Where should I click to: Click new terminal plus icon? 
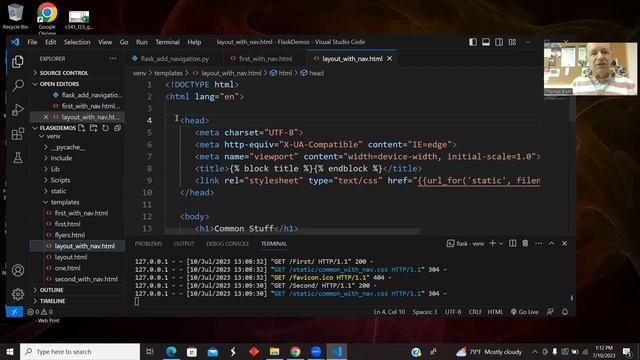coord(492,243)
